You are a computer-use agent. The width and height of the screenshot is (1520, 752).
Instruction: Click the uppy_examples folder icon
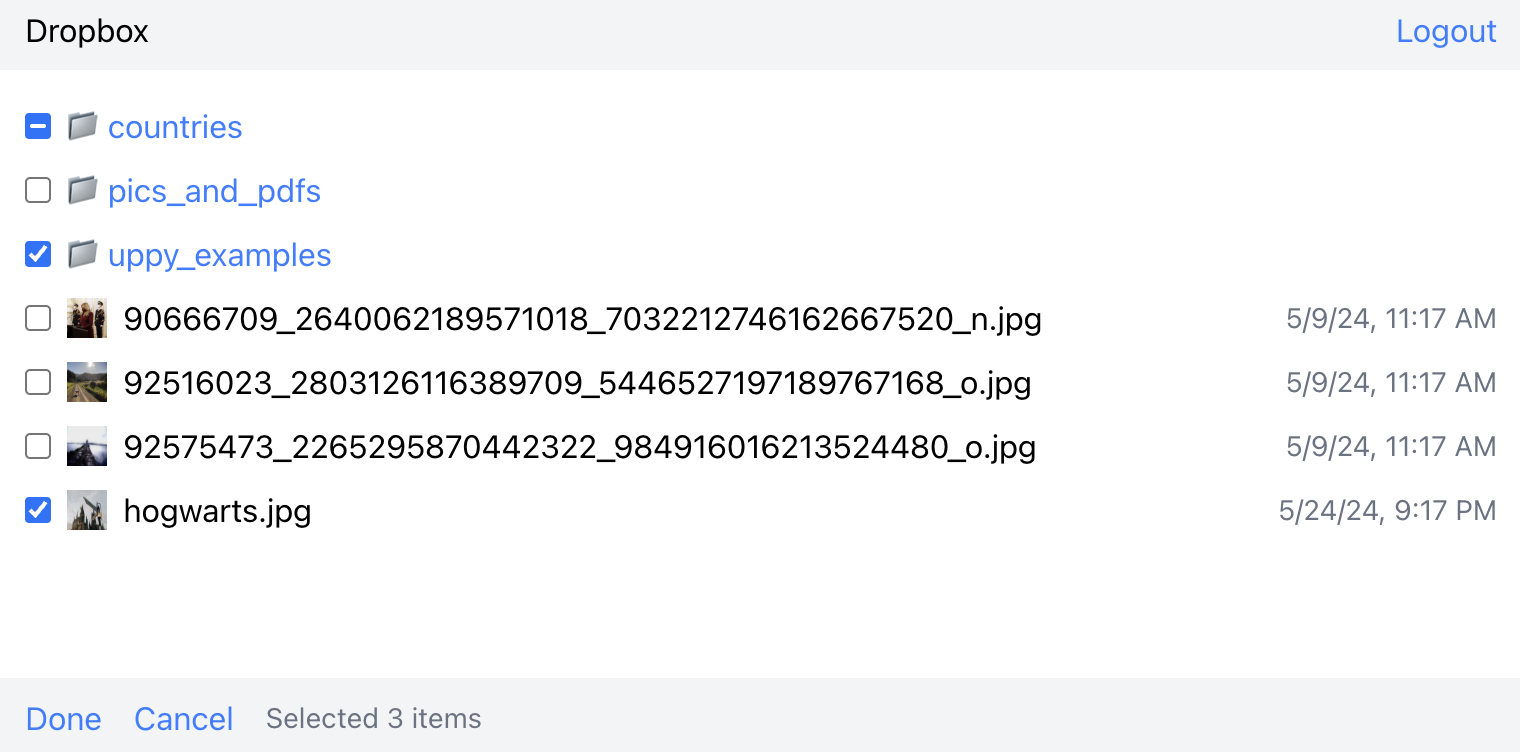coord(82,254)
